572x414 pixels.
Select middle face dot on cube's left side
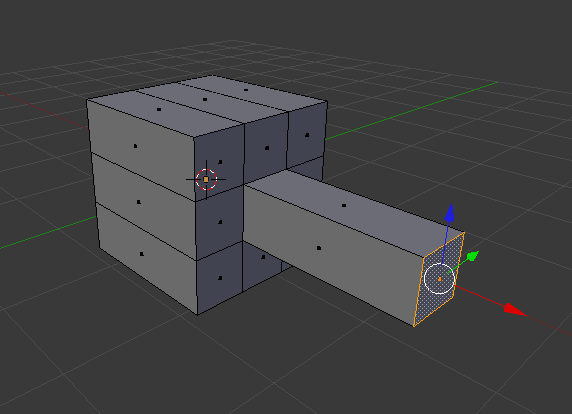tap(138, 202)
